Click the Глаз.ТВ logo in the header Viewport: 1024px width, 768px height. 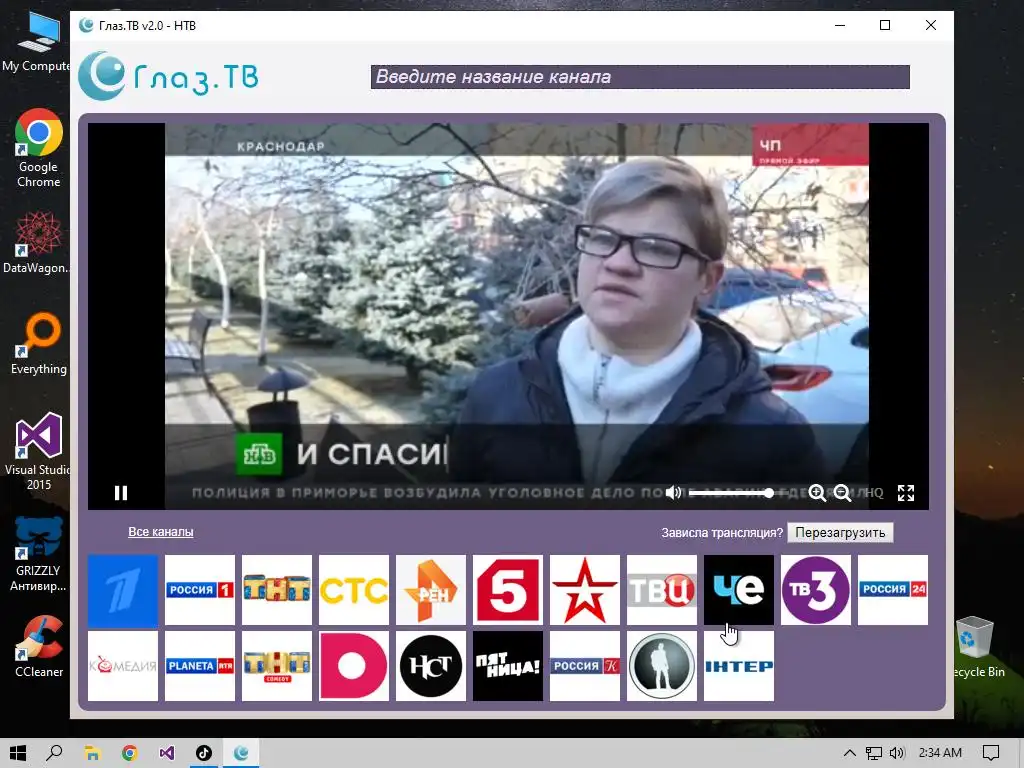click(x=168, y=76)
